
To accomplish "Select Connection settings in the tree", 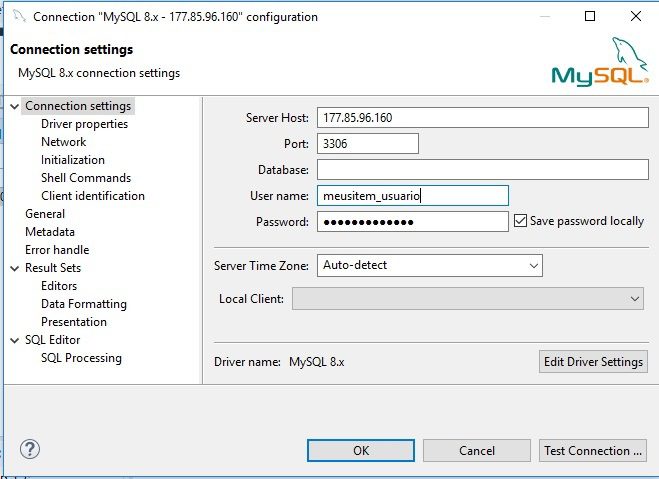I will pos(78,106).
